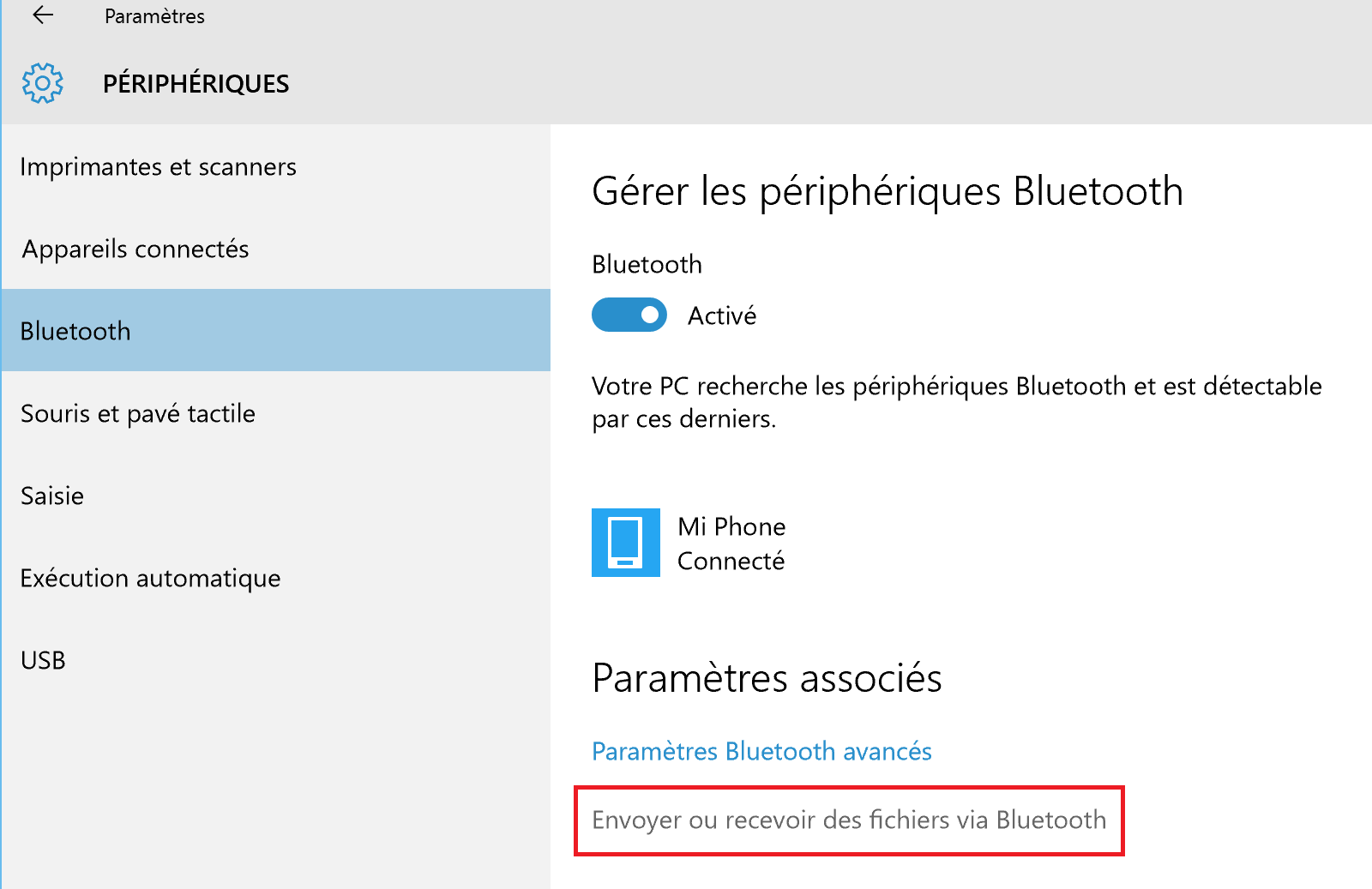Turn off the Bluetooth toggle switch
The height and width of the screenshot is (889, 1372).
(x=629, y=315)
